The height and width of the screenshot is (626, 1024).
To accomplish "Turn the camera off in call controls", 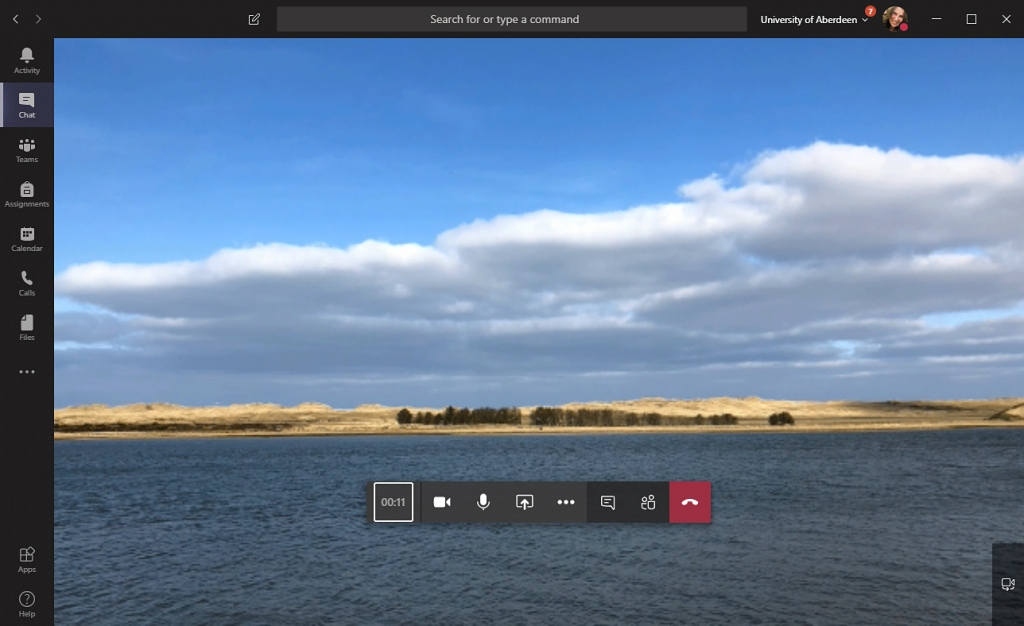I will click(x=442, y=502).
